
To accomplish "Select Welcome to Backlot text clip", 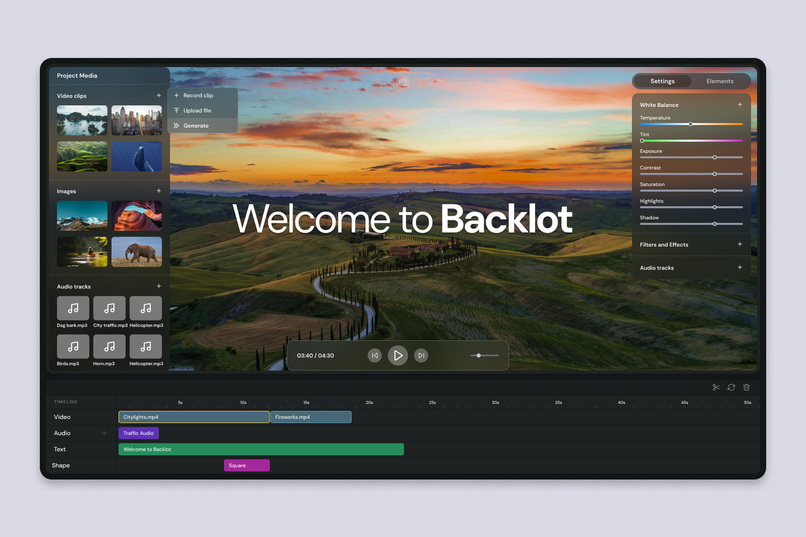I will (x=261, y=449).
